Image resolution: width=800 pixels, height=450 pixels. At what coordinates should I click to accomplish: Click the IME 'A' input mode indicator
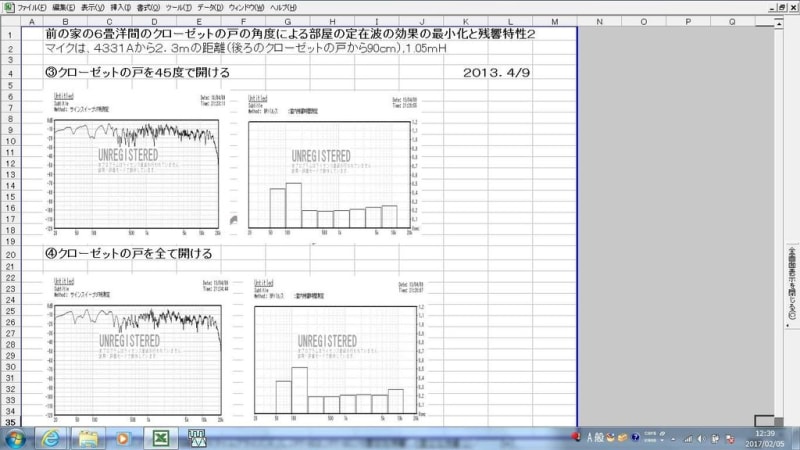click(x=589, y=438)
